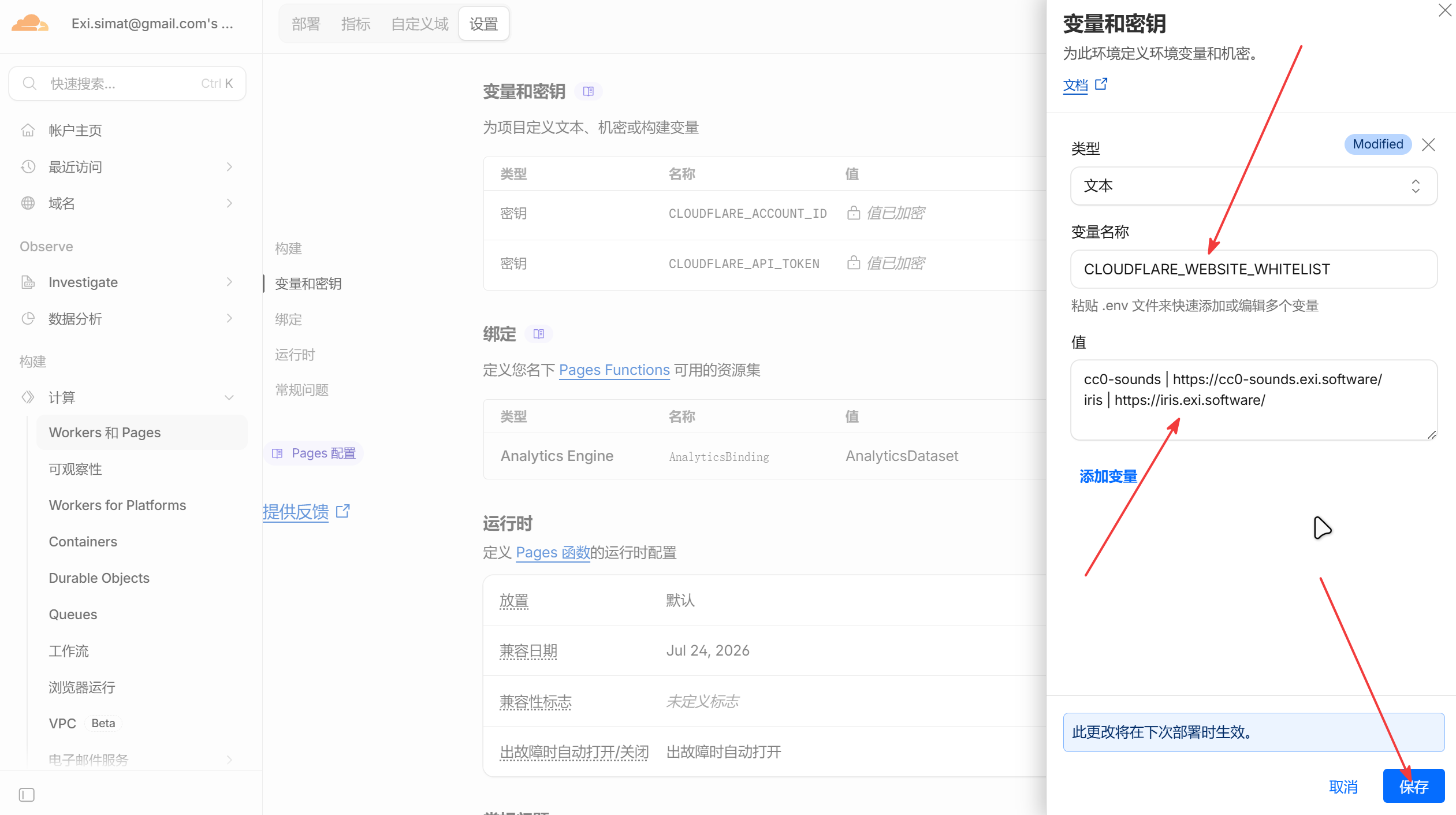Open VPC Beta in the sidebar
The width and height of the screenshot is (1456, 815).
(85, 724)
